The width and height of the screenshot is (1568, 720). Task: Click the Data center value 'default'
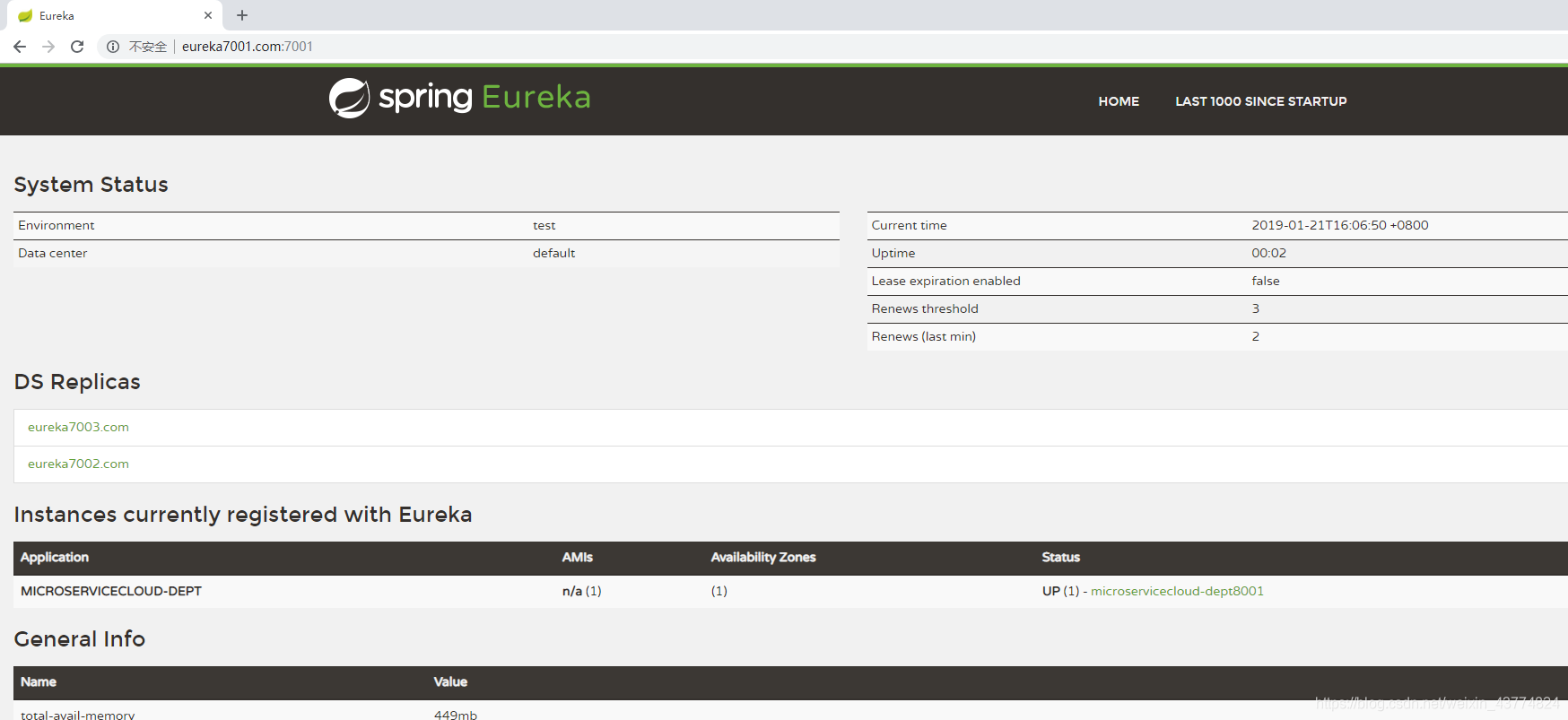coord(553,253)
